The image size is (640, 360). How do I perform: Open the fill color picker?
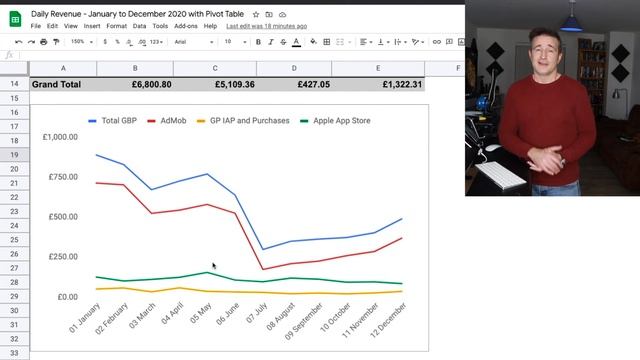tap(313, 42)
